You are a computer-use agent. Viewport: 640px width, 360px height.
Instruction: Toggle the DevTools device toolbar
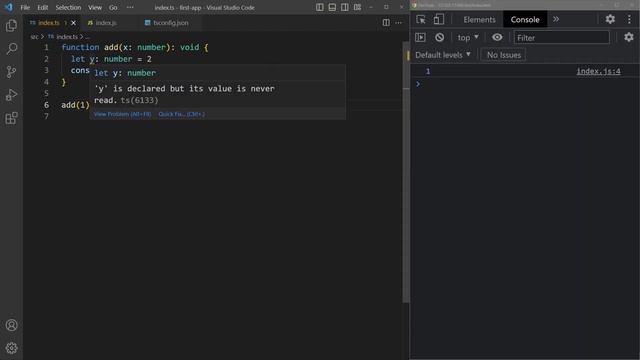tap(438, 20)
